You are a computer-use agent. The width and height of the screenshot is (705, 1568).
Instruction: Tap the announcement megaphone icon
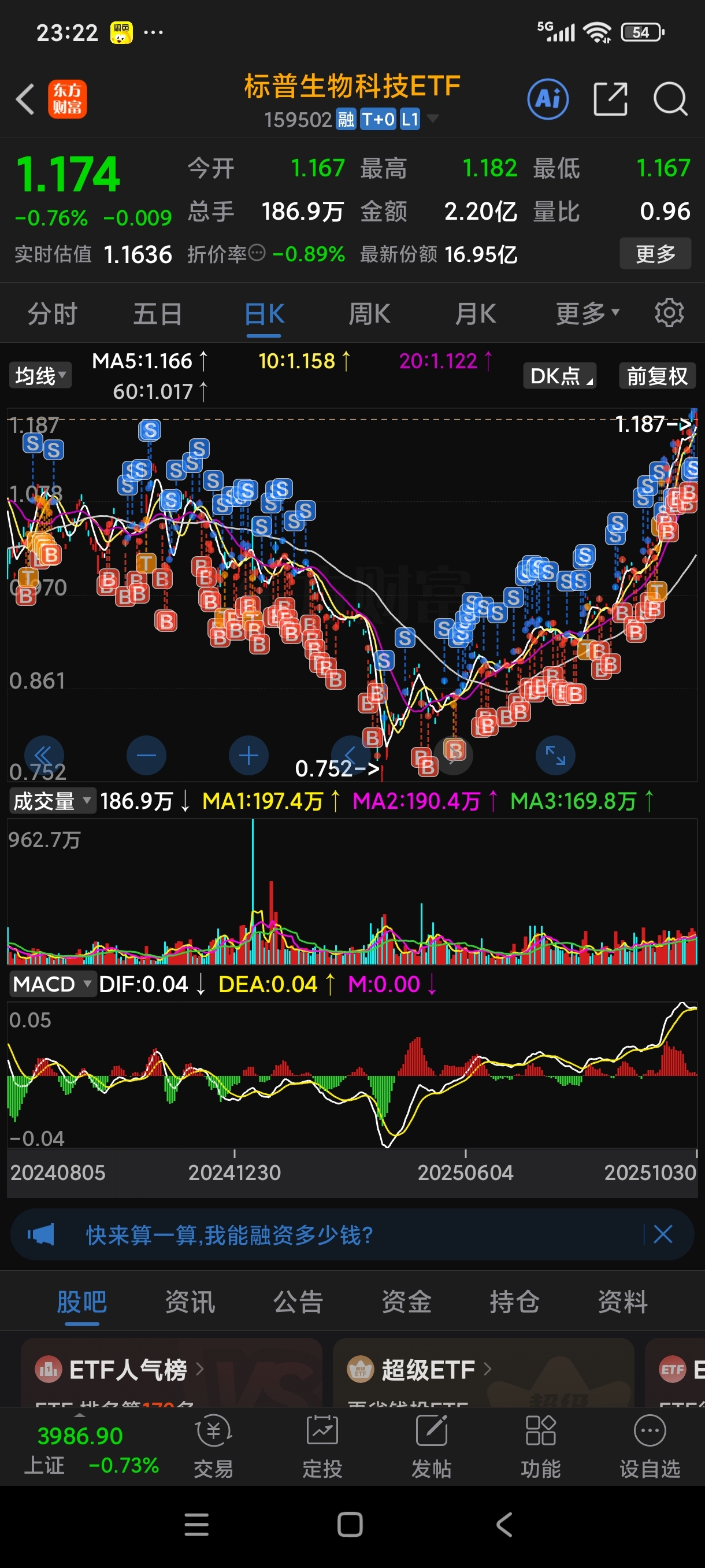tap(41, 1234)
